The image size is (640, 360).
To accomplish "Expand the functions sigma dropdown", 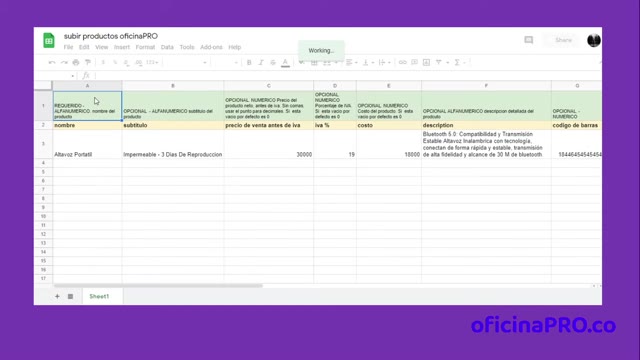I will point(460,62).
